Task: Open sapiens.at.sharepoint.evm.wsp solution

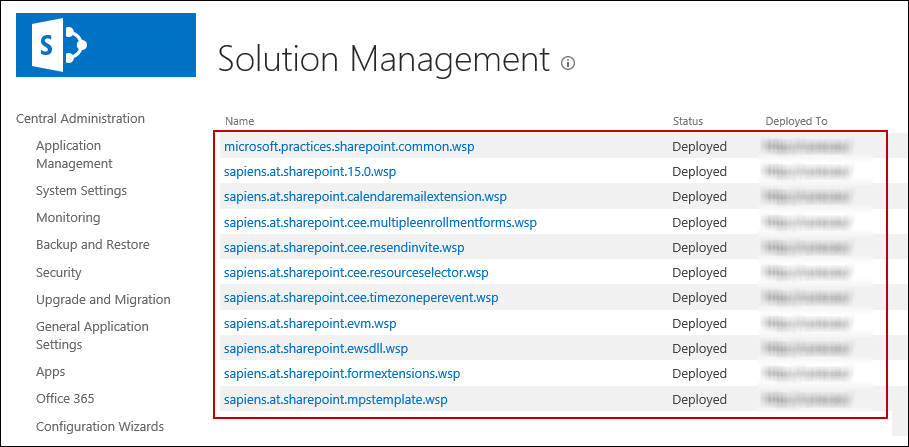Action: (310, 323)
